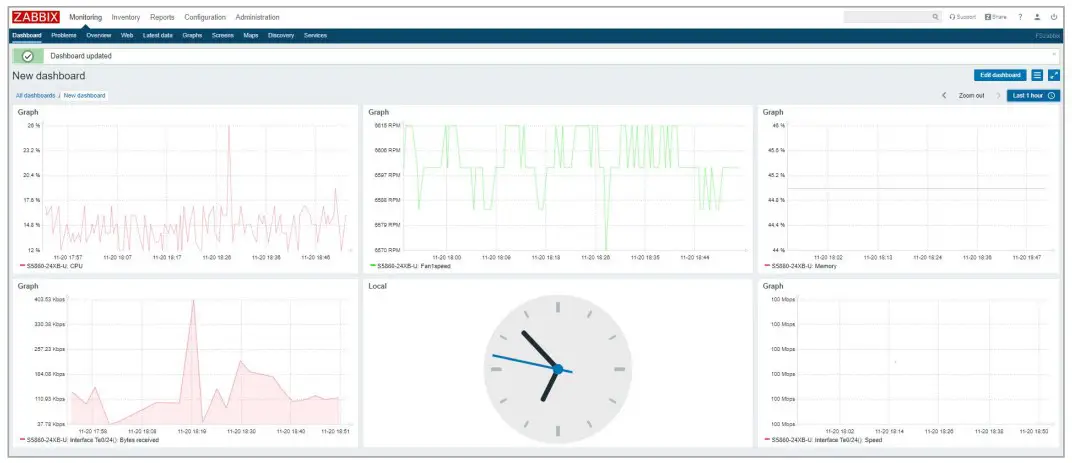Click the CPU graph spike peak
Screen dimensions: 1072x463
229,128
